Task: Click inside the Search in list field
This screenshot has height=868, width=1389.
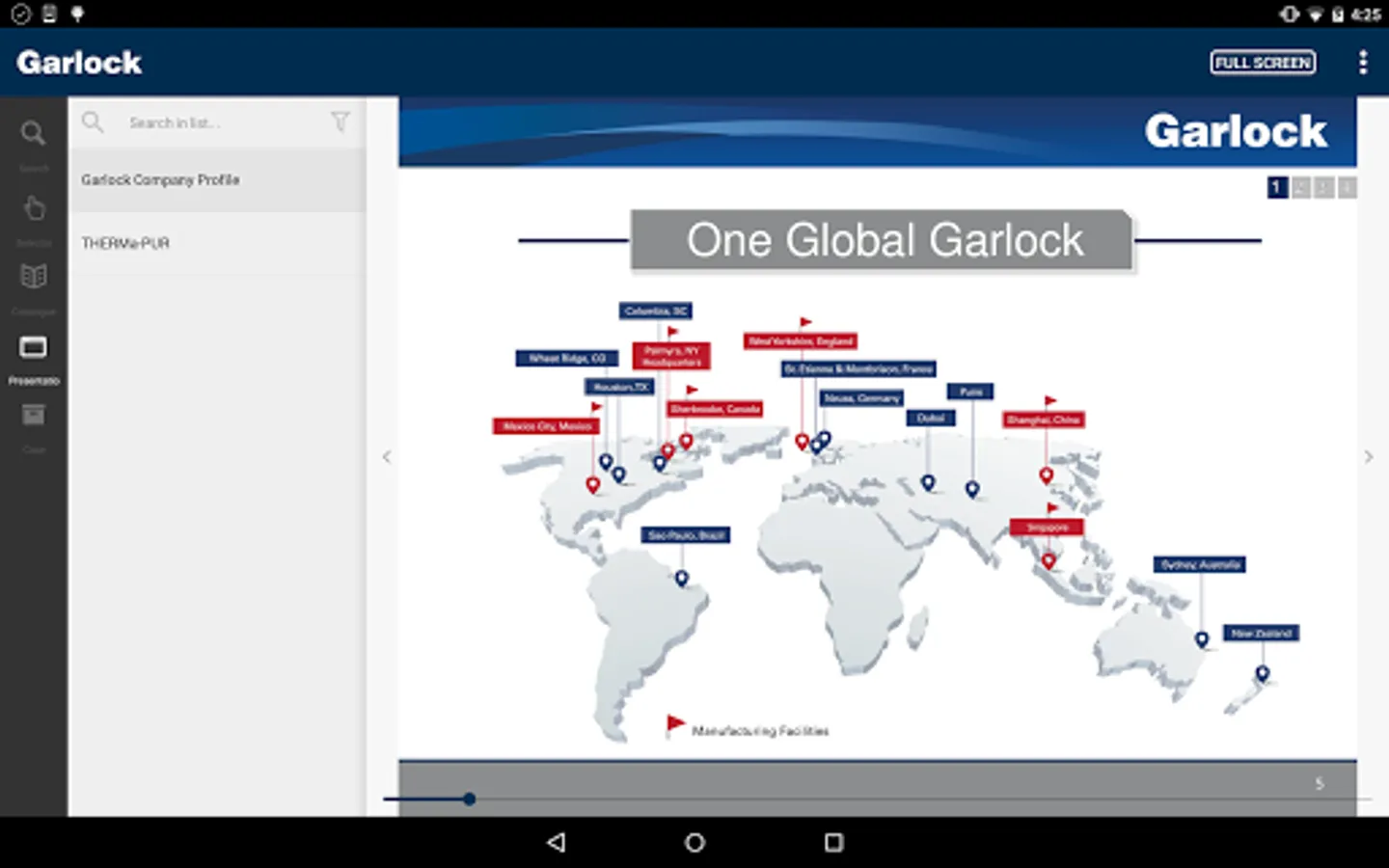Action: click(x=217, y=122)
